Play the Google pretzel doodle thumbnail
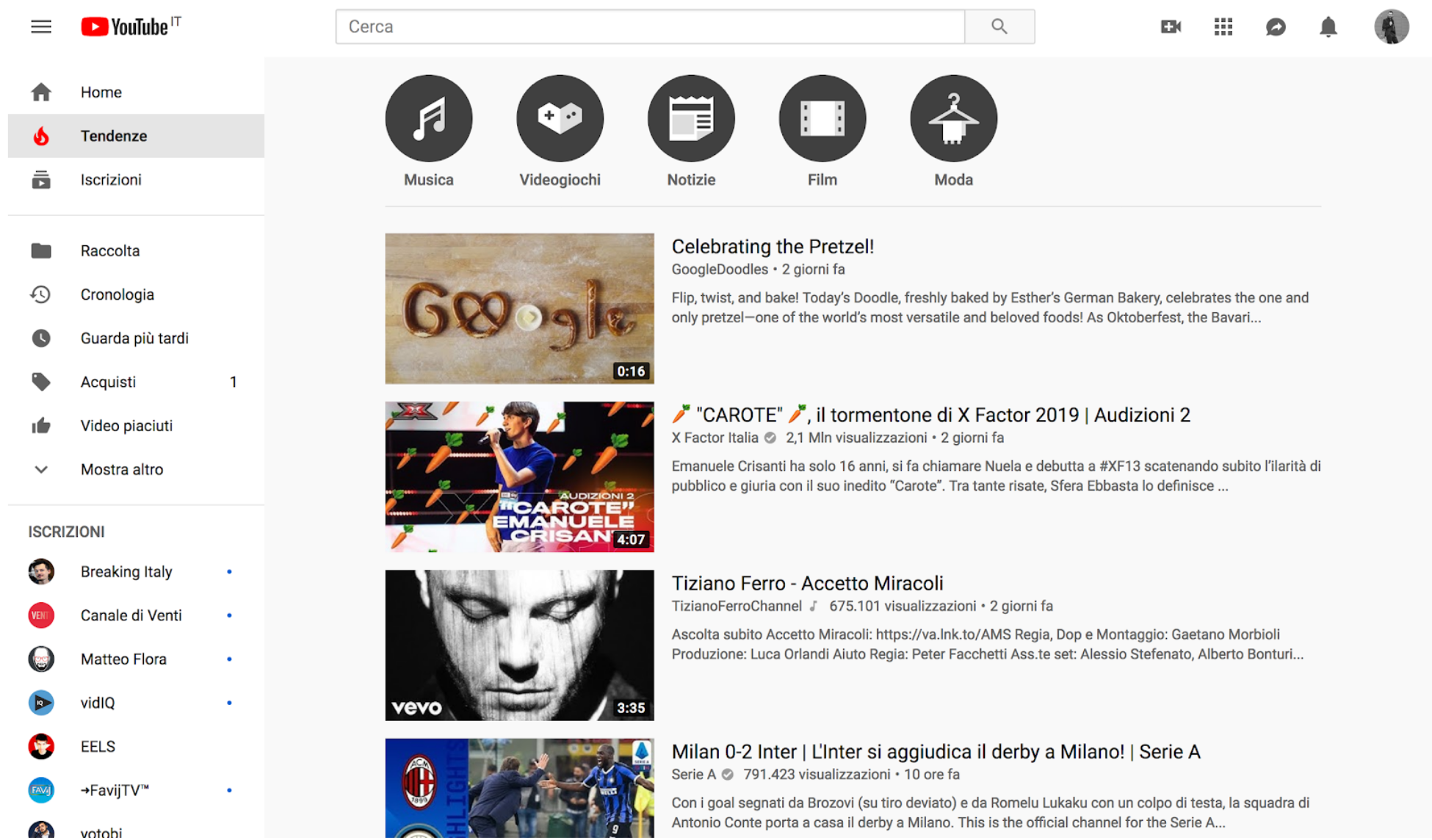Image resolution: width=1432 pixels, height=840 pixels. [519, 308]
